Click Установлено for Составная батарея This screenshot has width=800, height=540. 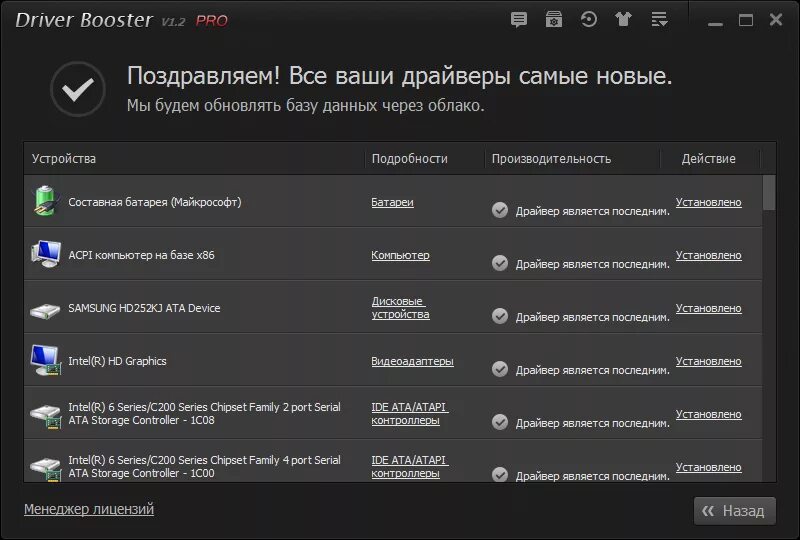(708, 202)
